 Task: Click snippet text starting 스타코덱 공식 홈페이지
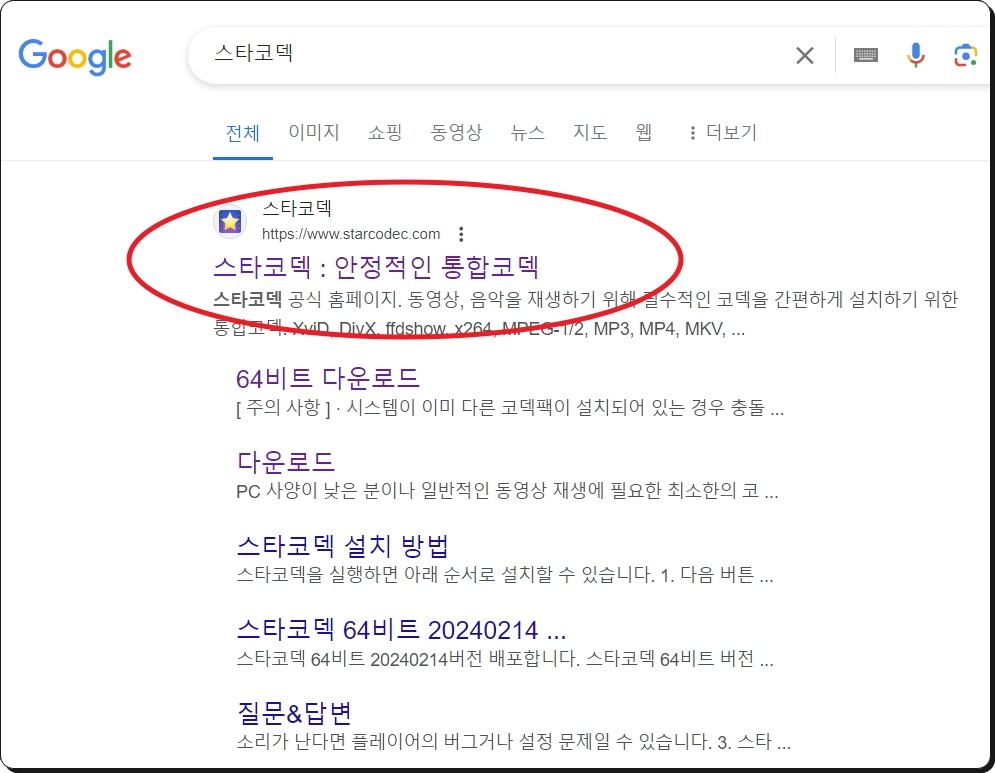tap(585, 314)
